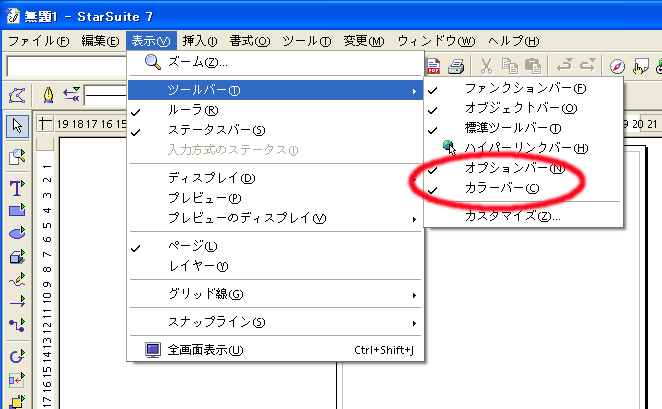Toggle ステータスバー(S) status bar
Image resolution: width=662 pixels, height=409 pixels.
point(275,130)
